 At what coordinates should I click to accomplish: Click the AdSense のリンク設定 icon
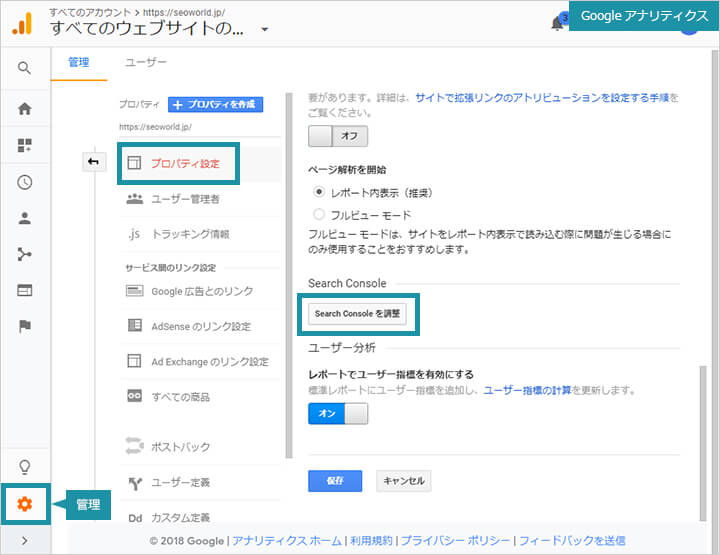135,325
